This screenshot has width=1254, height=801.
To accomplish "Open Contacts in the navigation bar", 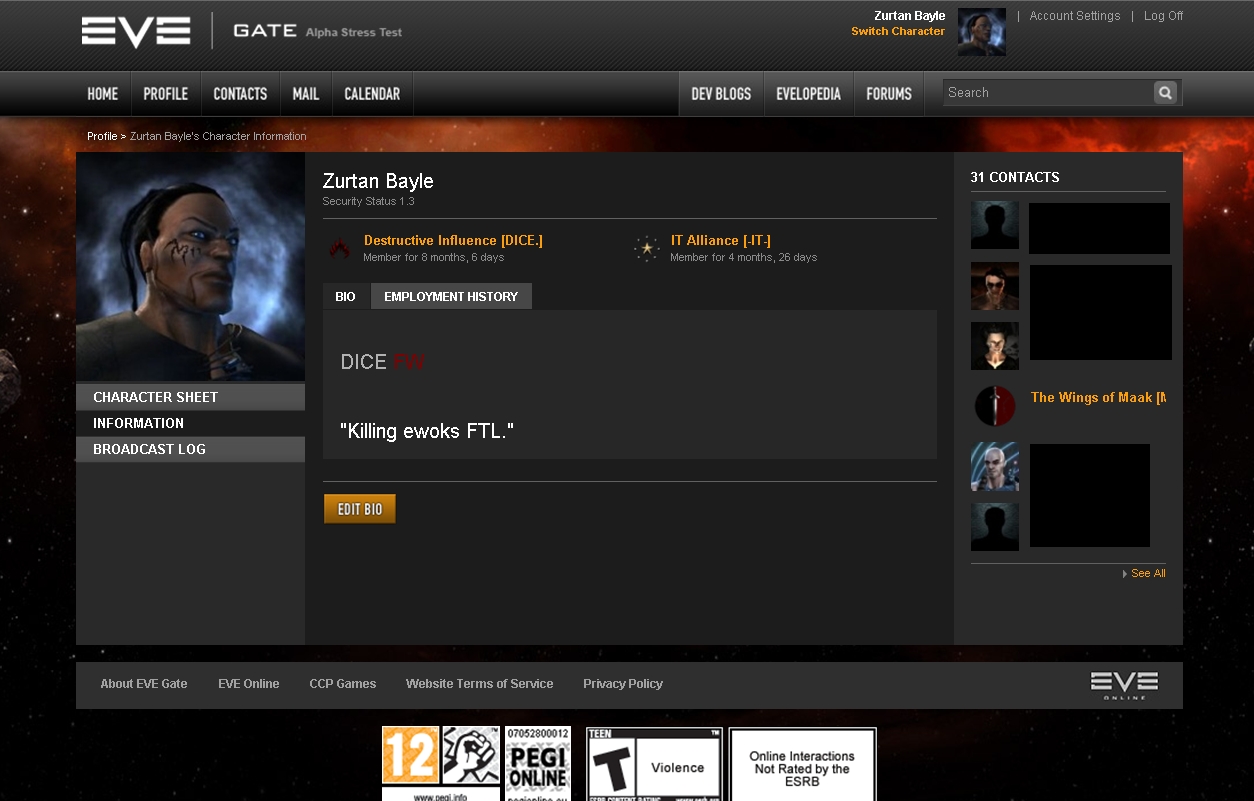I will point(240,94).
